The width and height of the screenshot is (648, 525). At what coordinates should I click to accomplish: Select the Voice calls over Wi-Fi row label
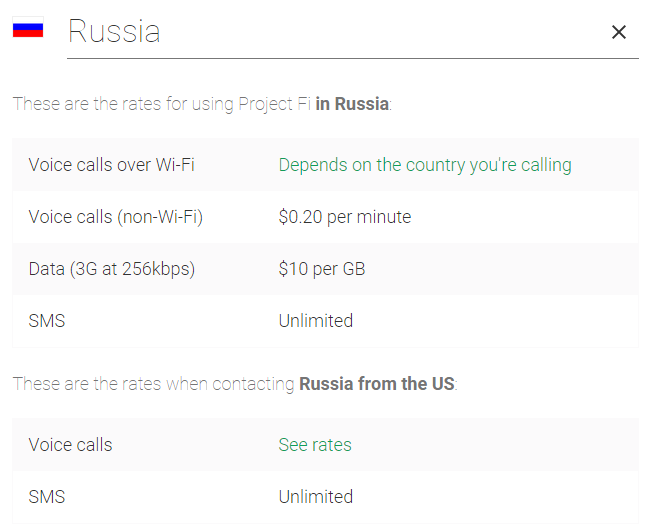tap(112, 165)
